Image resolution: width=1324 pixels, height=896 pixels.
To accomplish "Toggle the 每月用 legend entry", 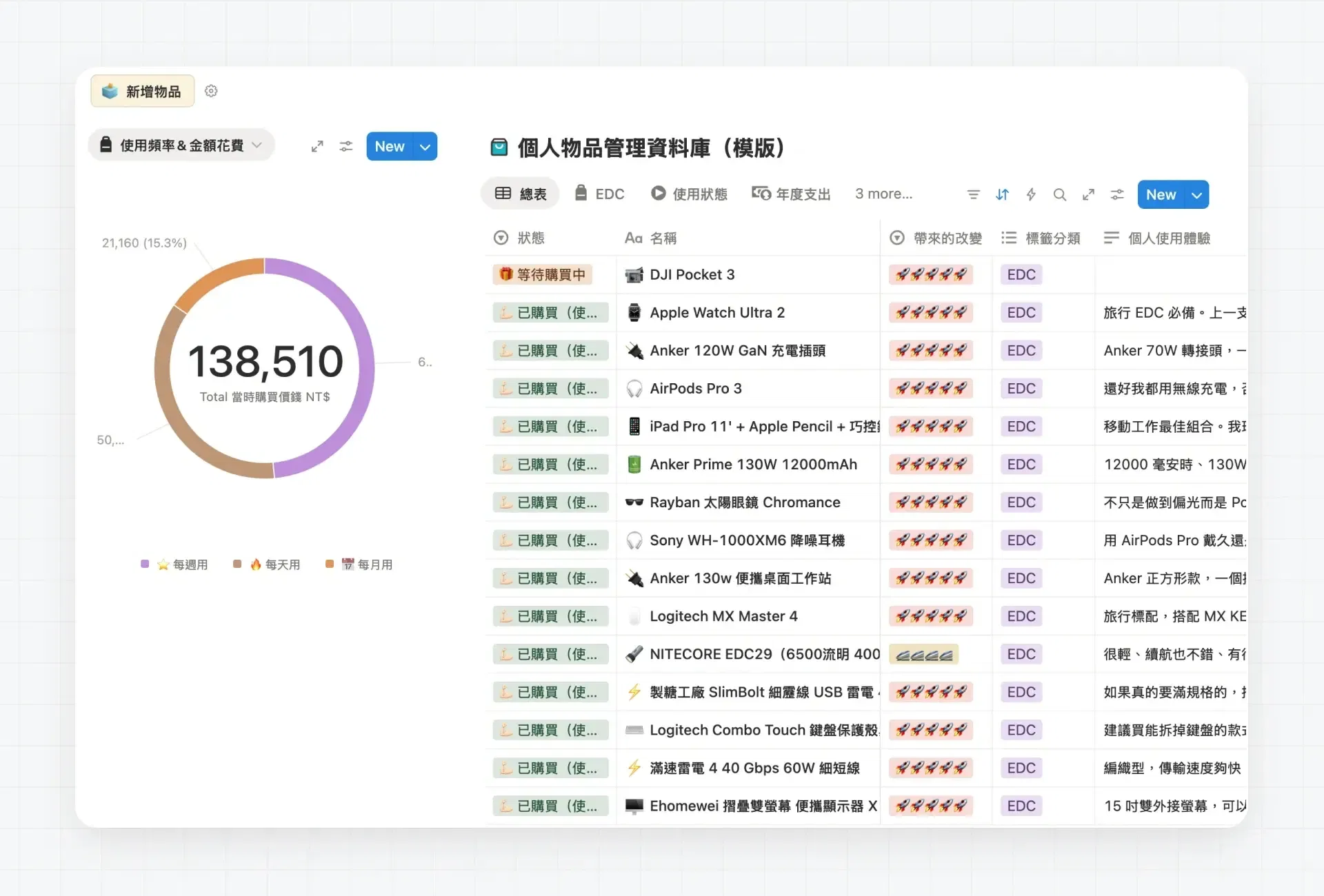I will [x=359, y=564].
